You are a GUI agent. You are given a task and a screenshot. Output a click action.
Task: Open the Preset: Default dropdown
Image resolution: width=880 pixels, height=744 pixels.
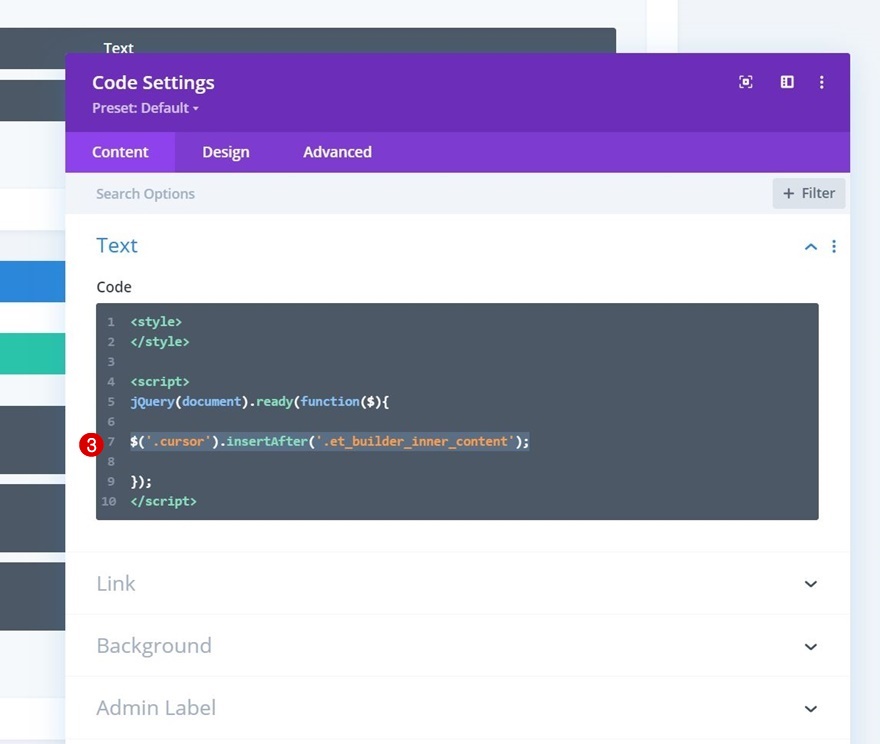[146, 108]
